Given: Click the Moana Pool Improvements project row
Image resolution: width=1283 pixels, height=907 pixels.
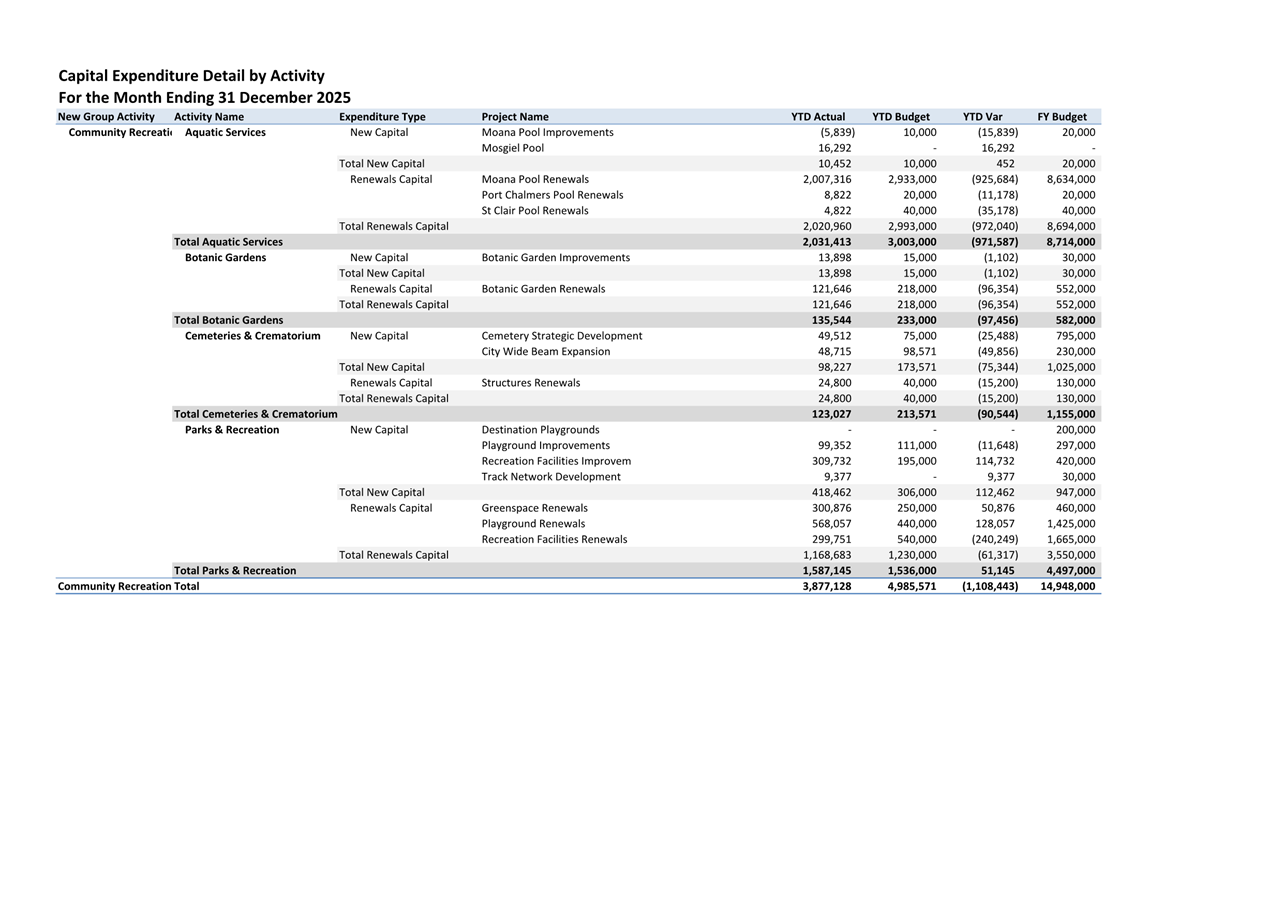Looking at the screenshot, I should 547,132.
